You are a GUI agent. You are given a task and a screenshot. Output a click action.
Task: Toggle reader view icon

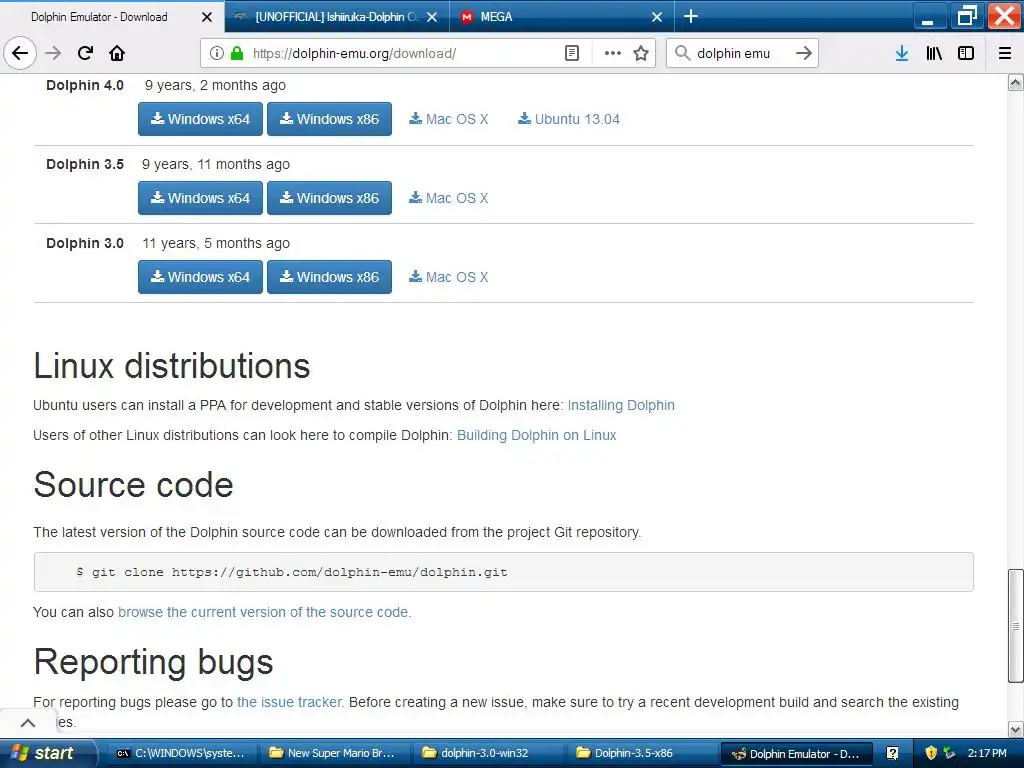[571, 53]
